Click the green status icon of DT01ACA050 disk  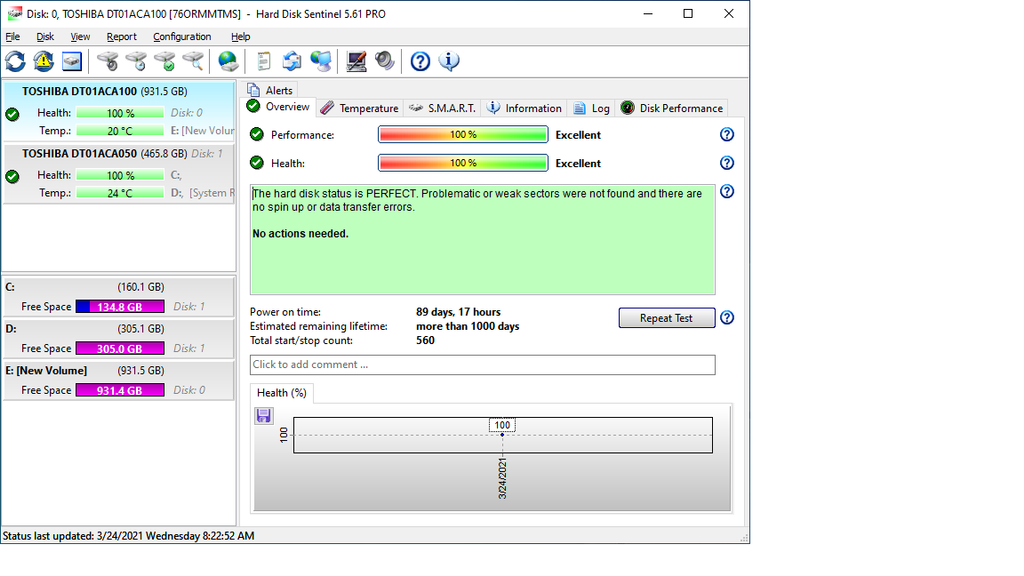[12, 176]
